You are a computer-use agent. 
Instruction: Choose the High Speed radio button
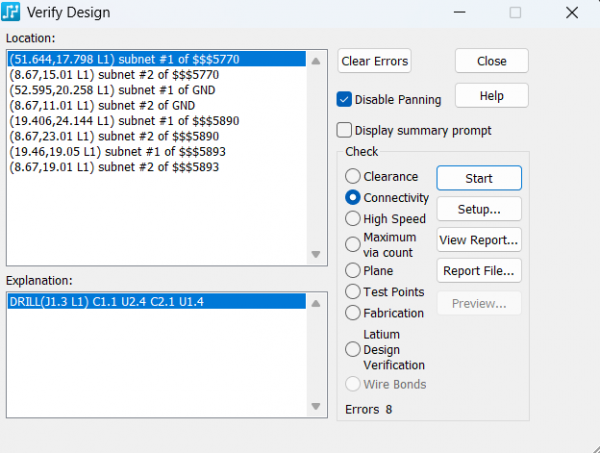352,218
